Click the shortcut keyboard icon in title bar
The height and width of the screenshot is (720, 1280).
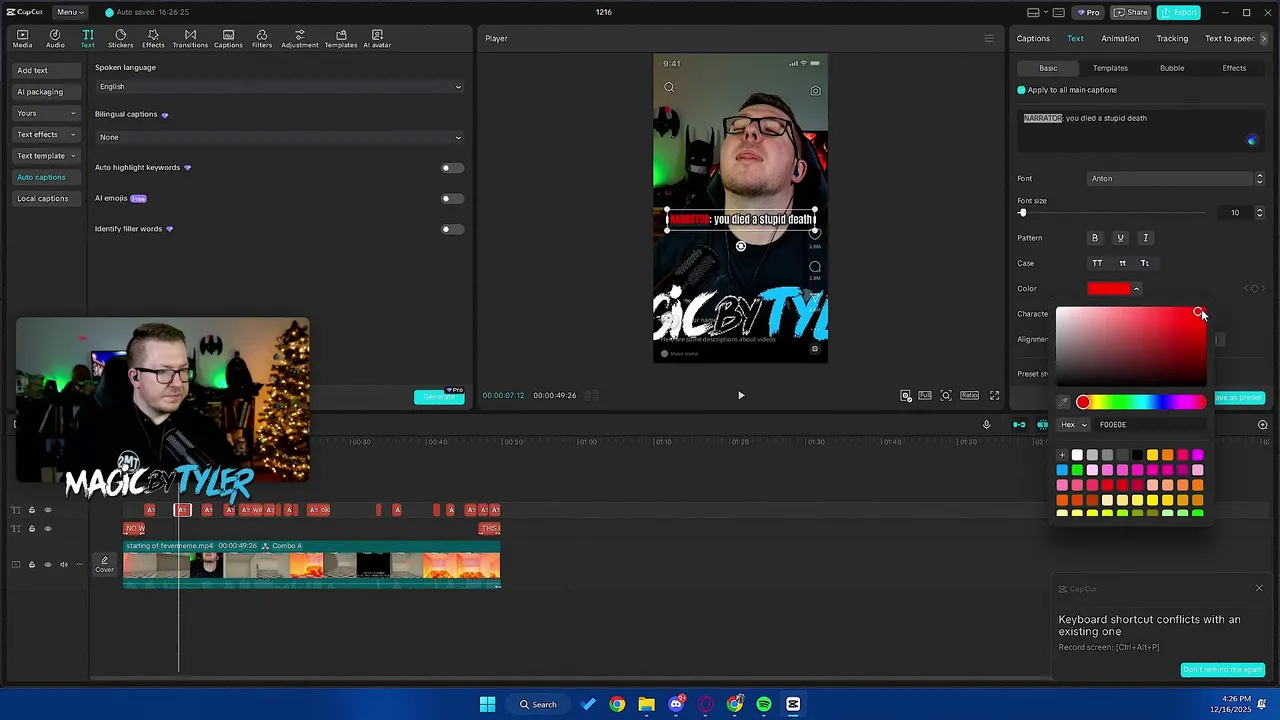1059,12
